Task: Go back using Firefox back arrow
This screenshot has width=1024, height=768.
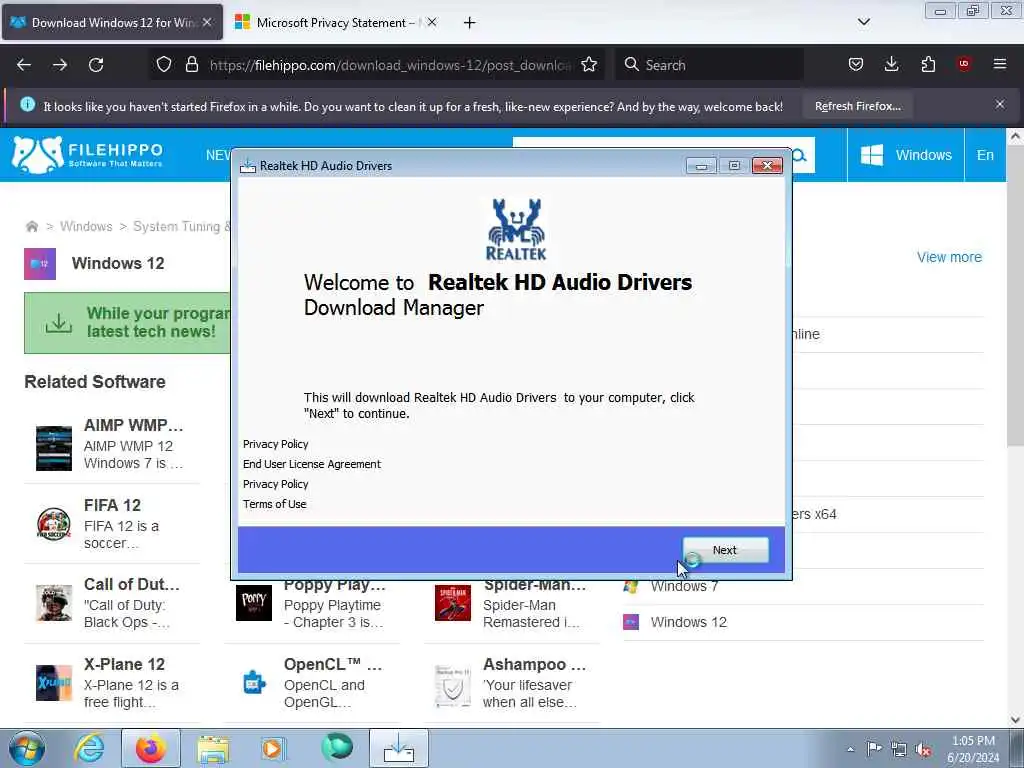Action: coord(24,65)
